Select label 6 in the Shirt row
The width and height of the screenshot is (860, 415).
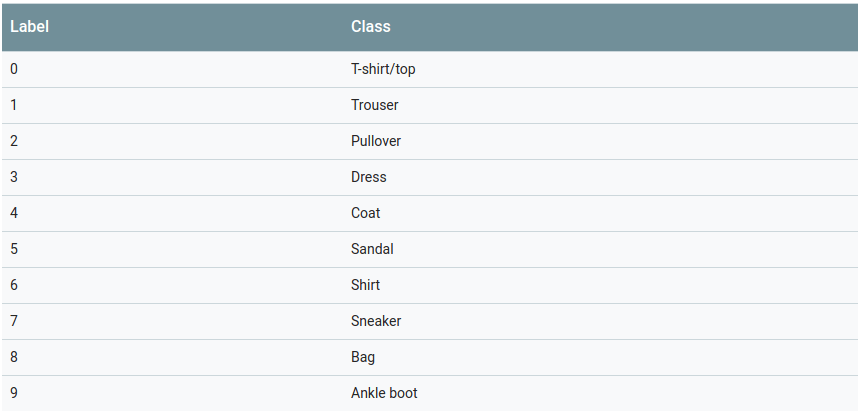pos(14,285)
